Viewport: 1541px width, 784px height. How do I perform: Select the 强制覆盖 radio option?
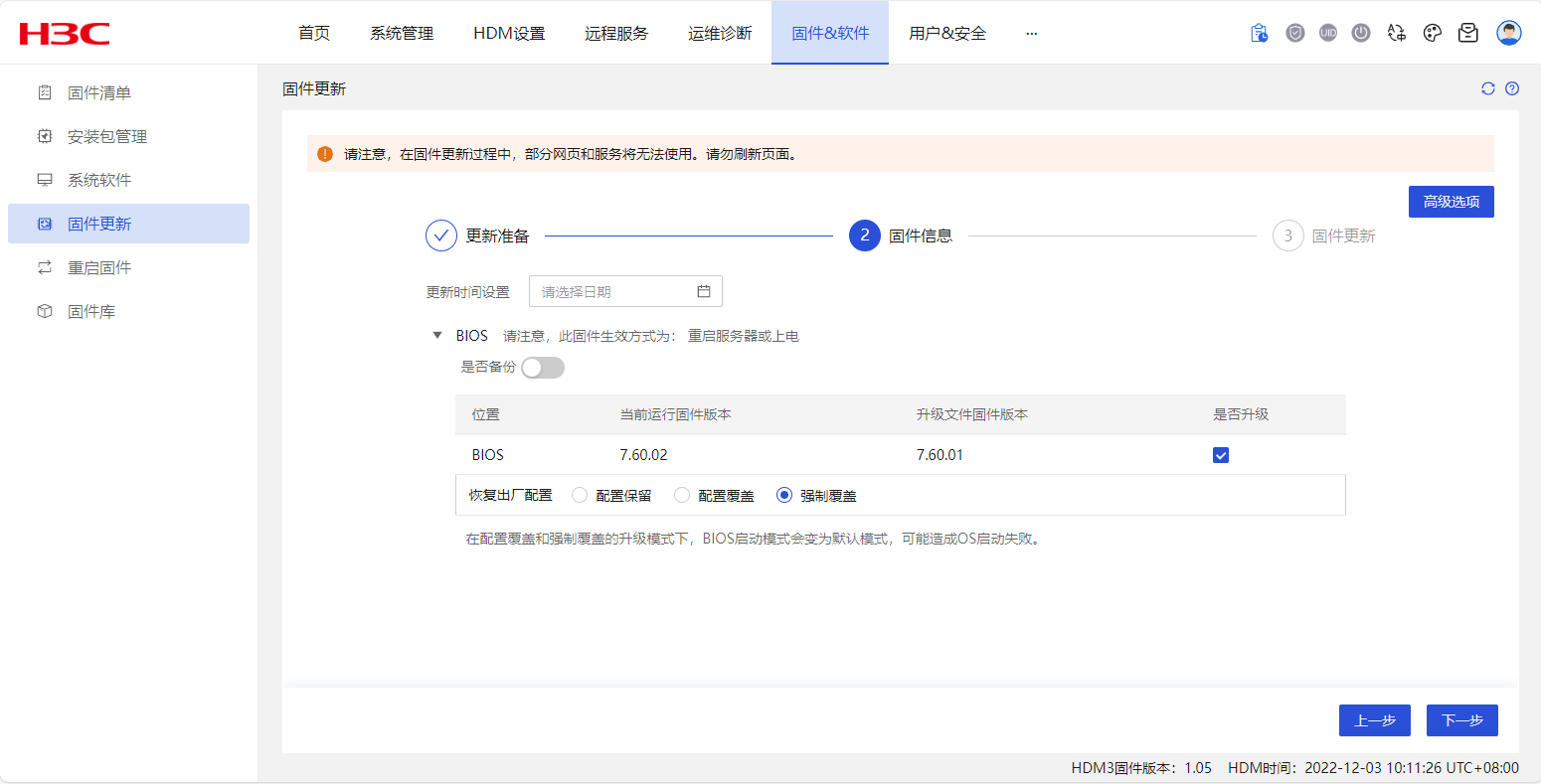784,495
